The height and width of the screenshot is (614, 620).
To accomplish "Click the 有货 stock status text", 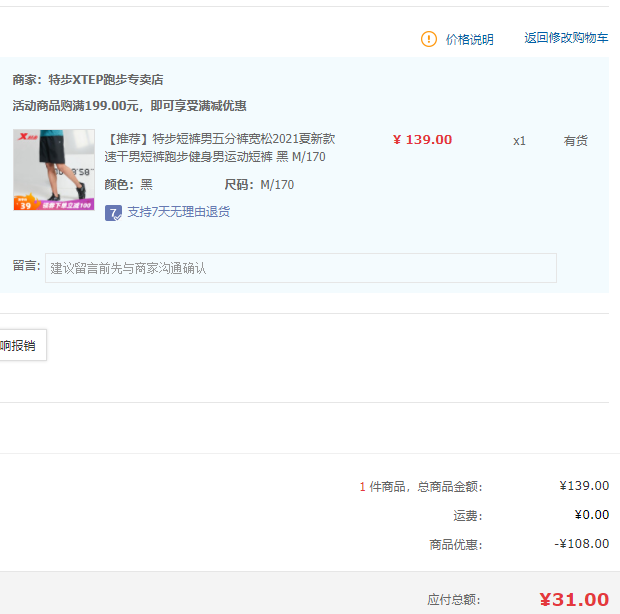I will coord(575,141).
